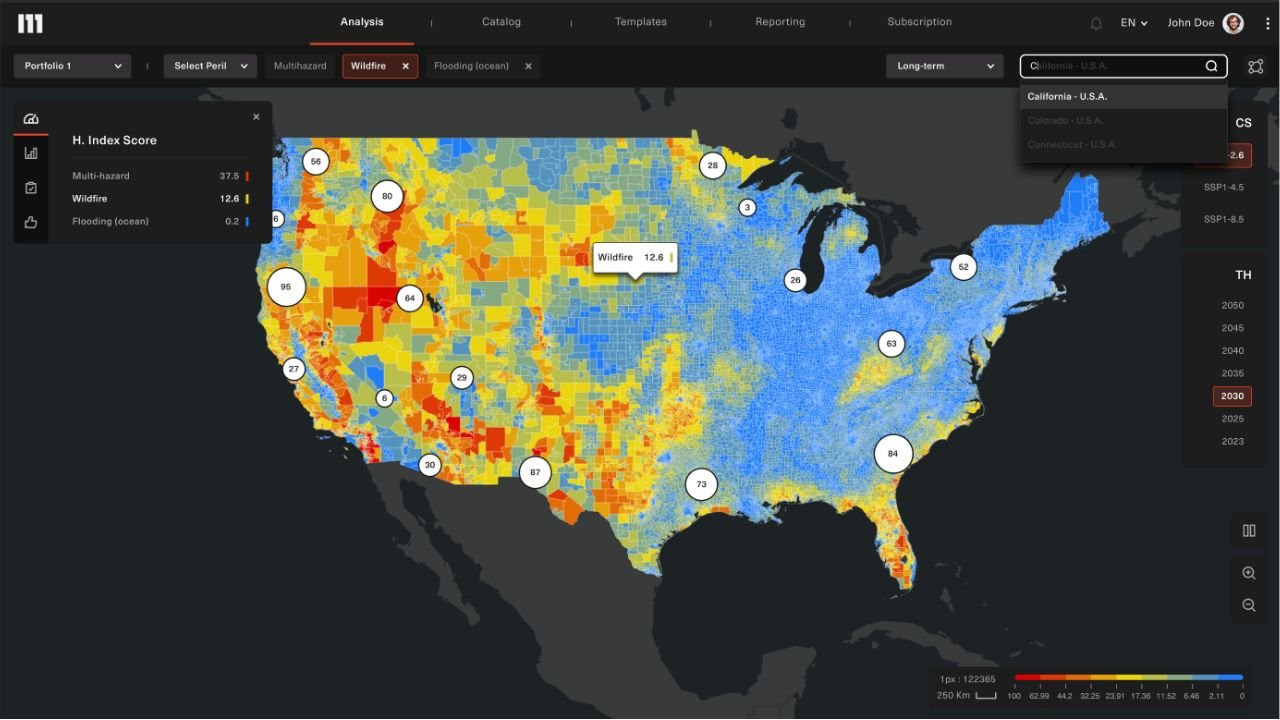Open the clipboard checklist sidebar icon
The width and height of the screenshot is (1280, 720).
coord(31,188)
